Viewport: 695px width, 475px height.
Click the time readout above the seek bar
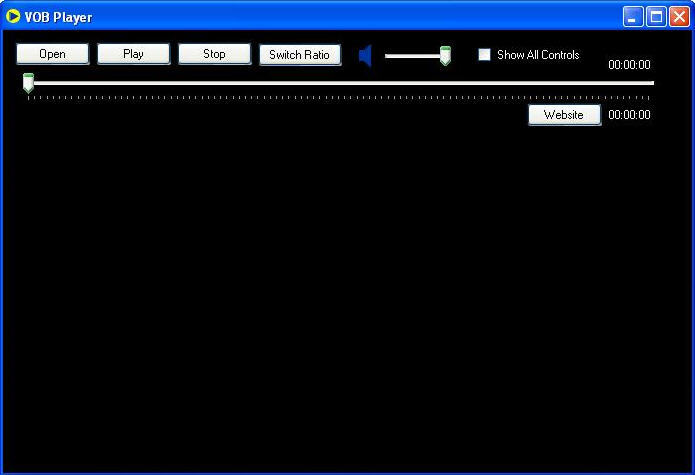click(629, 65)
